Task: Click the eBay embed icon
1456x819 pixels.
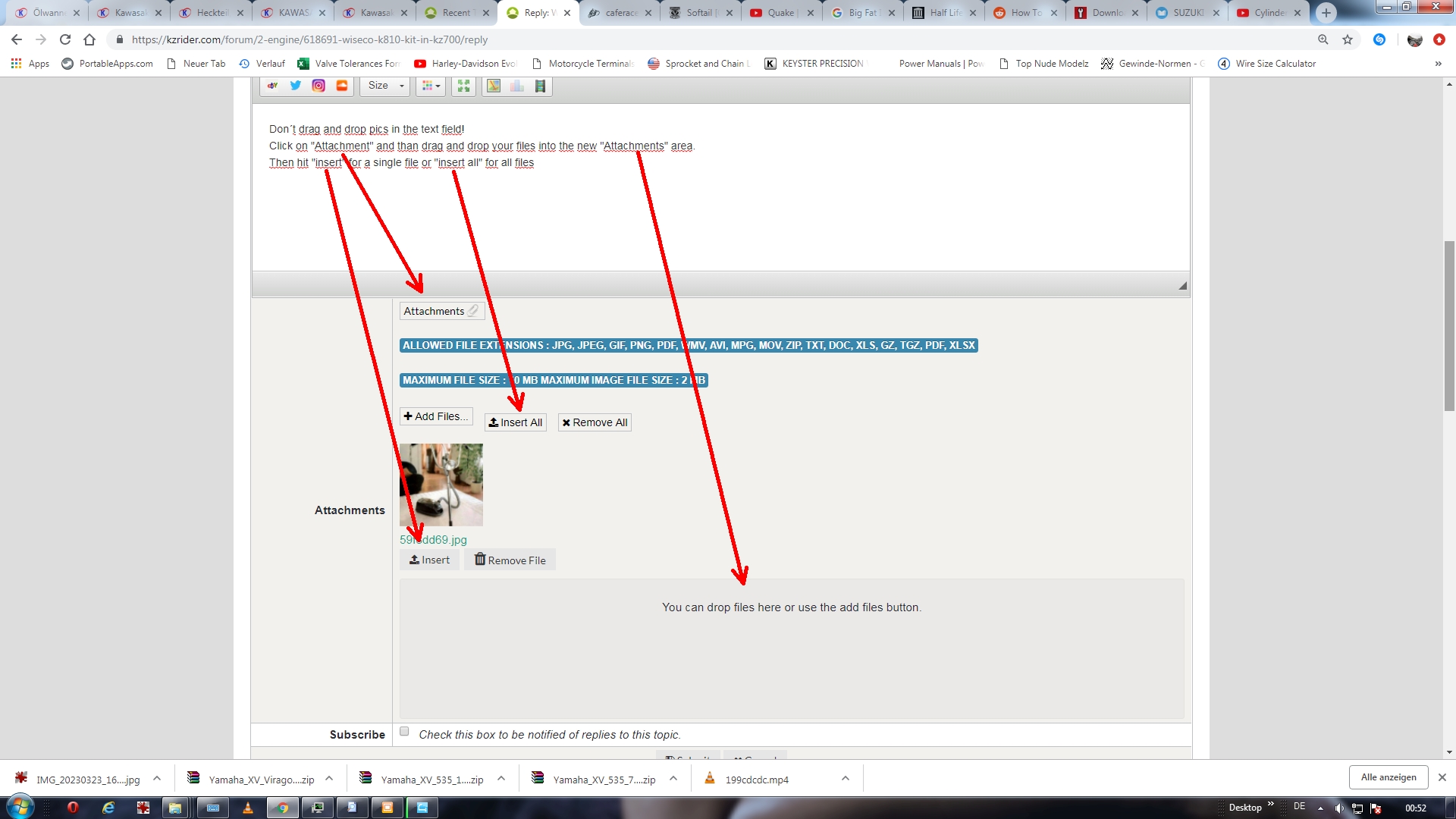Action: [272, 86]
